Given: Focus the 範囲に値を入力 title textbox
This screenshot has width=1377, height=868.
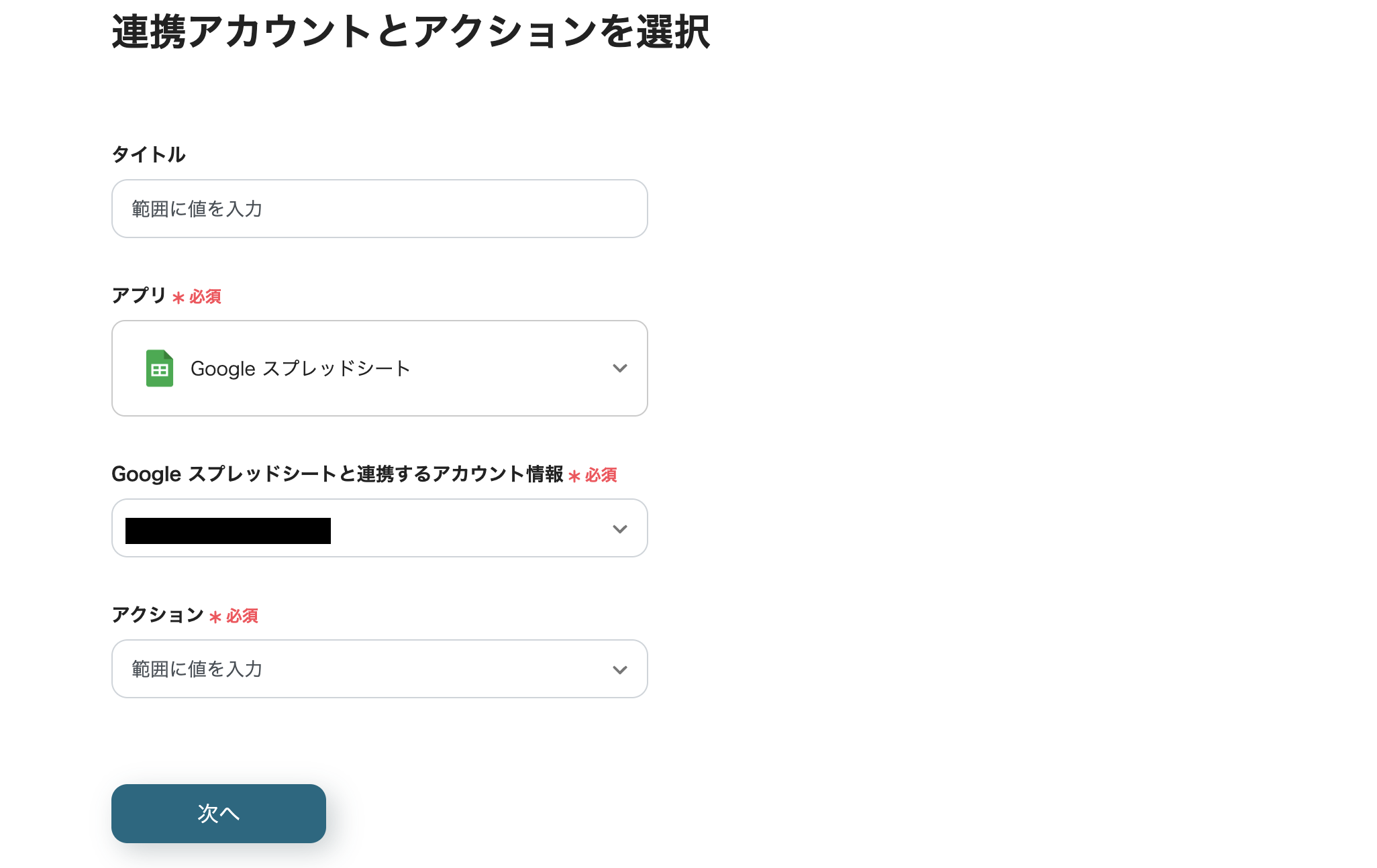Looking at the screenshot, I should tap(379, 209).
